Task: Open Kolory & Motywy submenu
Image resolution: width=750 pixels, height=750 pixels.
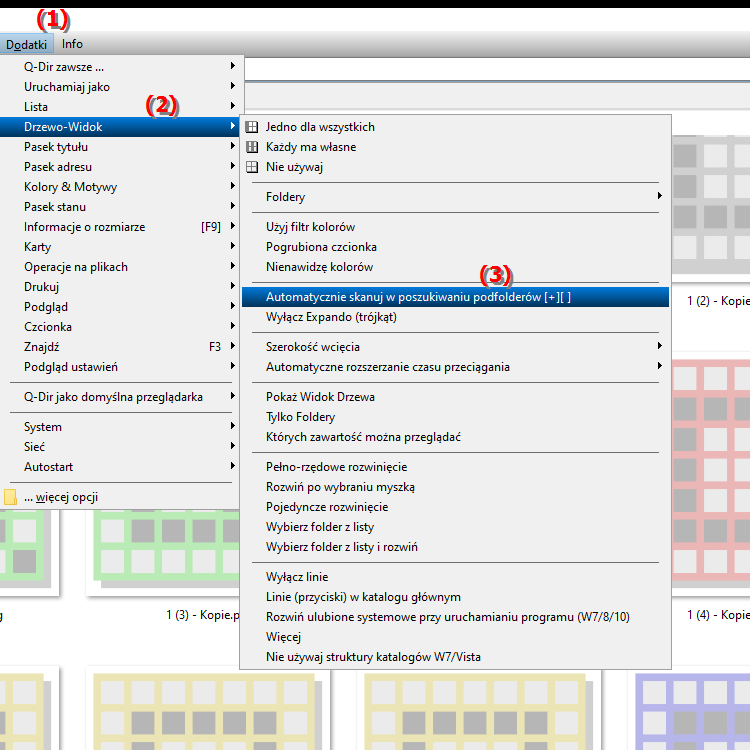Action: 120,187
